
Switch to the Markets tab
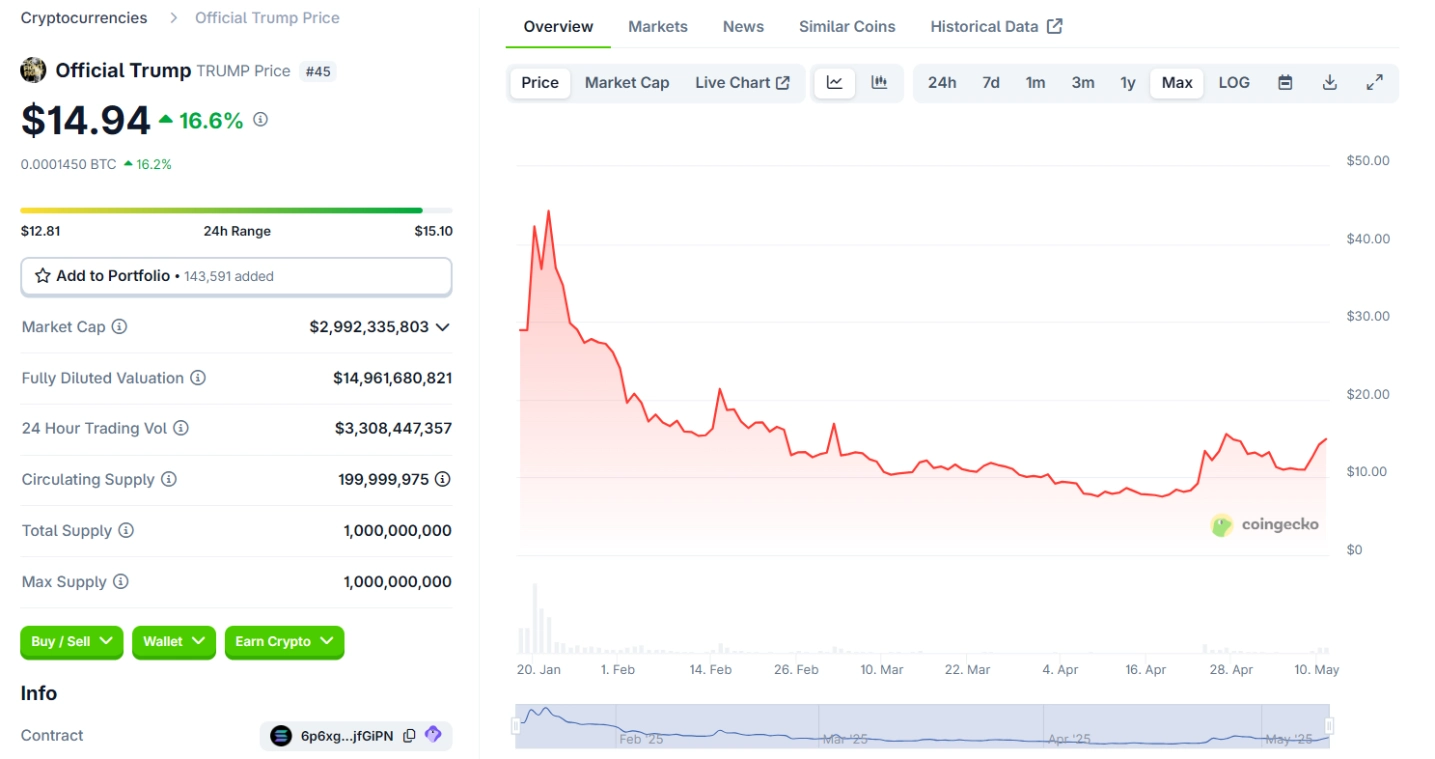coord(658,26)
